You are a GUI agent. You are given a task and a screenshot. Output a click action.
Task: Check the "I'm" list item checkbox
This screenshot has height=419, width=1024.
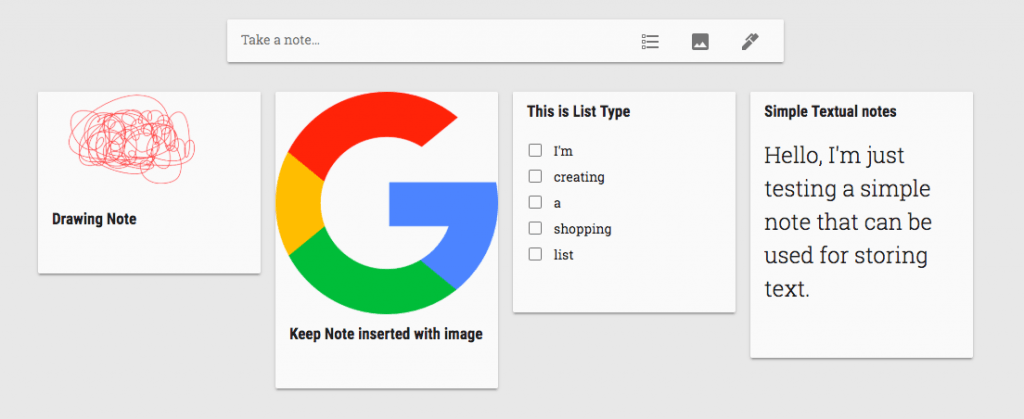click(x=536, y=151)
